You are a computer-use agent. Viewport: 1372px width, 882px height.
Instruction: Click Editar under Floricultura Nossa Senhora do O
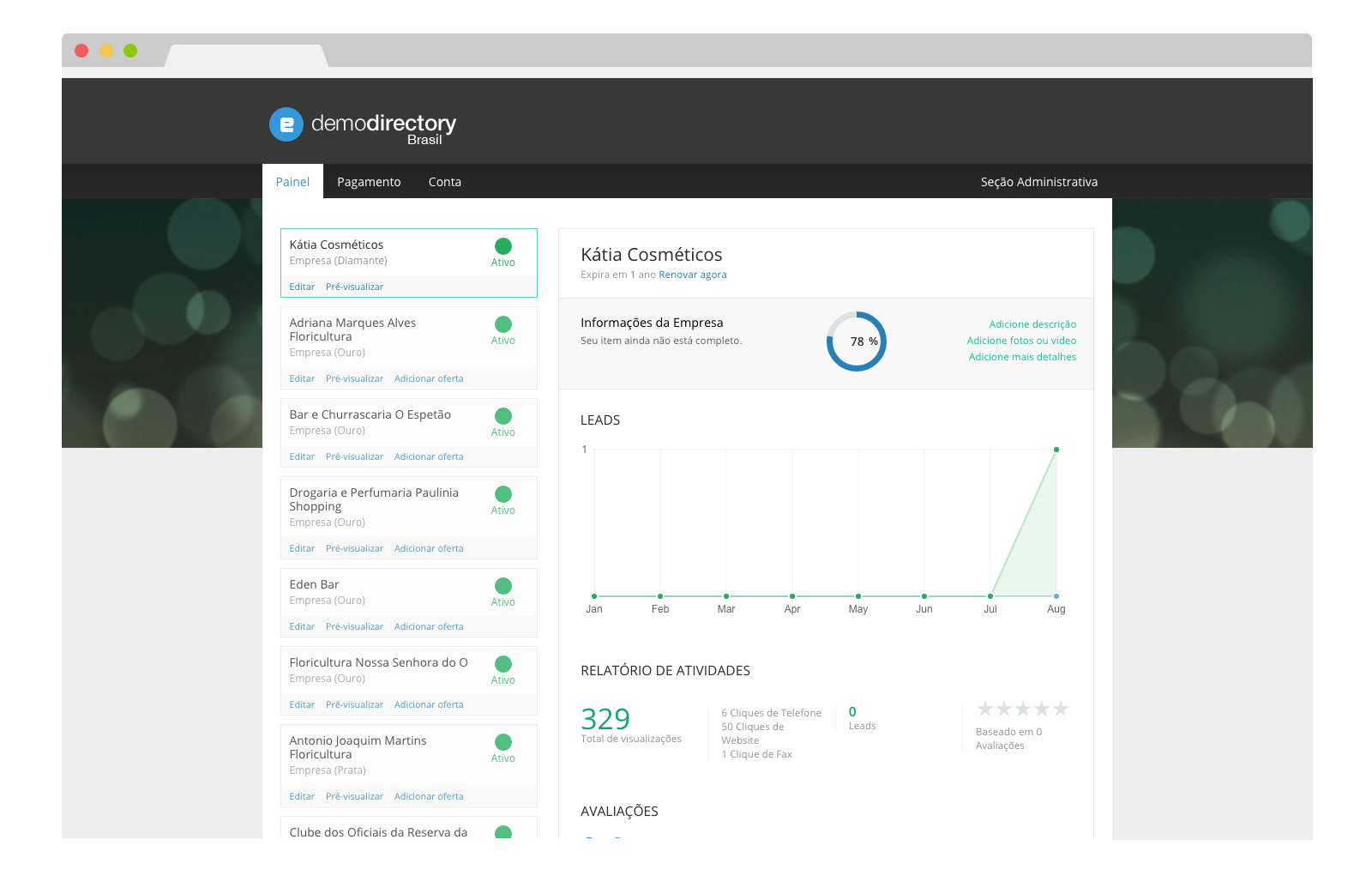coord(302,704)
